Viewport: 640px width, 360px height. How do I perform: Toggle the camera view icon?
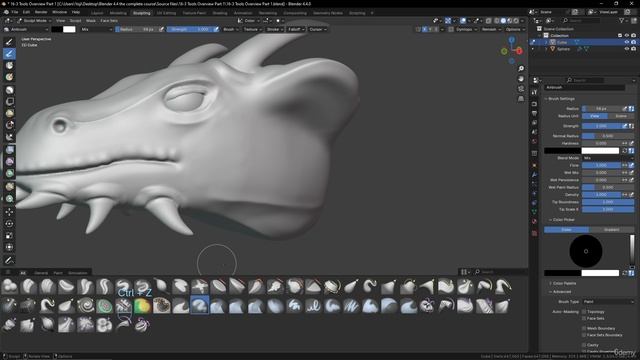click(x=521, y=89)
